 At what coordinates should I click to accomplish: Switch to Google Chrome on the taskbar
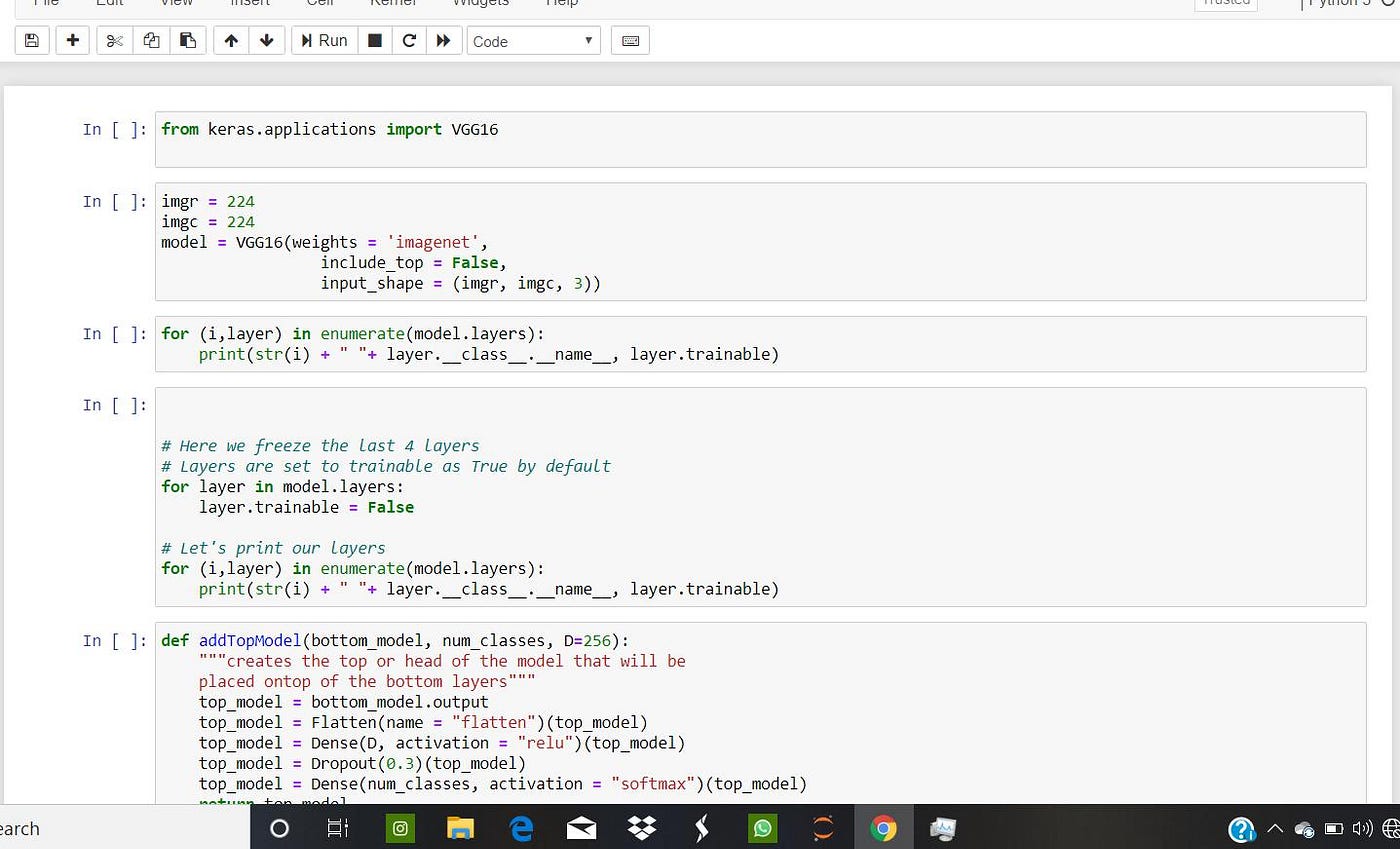tap(883, 828)
